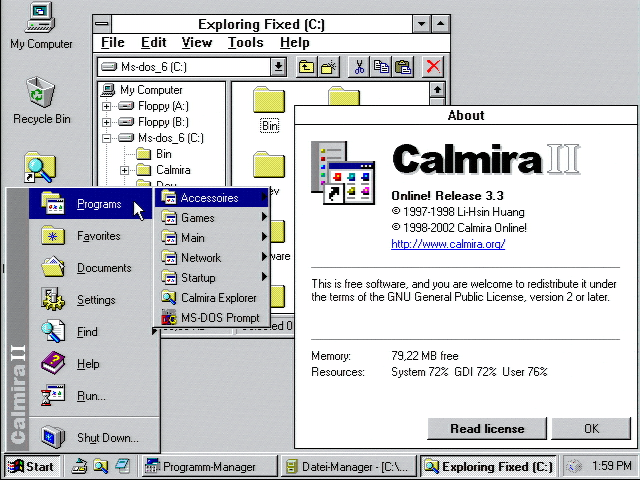Open the www.calmira.org link
The width and height of the screenshot is (640, 480).
(447, 244)
